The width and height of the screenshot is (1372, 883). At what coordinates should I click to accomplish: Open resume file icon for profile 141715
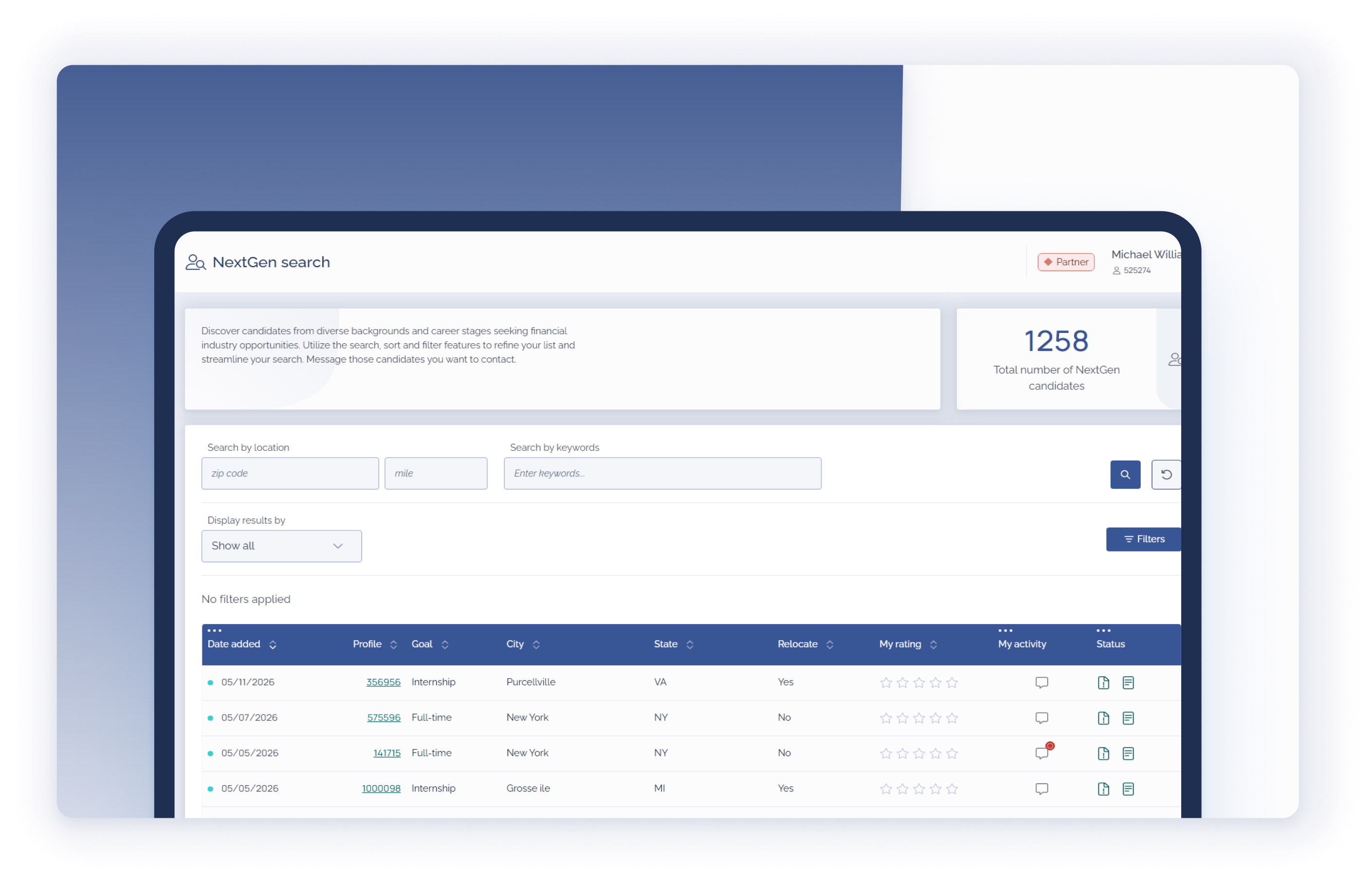click(x=1103, y=754)
